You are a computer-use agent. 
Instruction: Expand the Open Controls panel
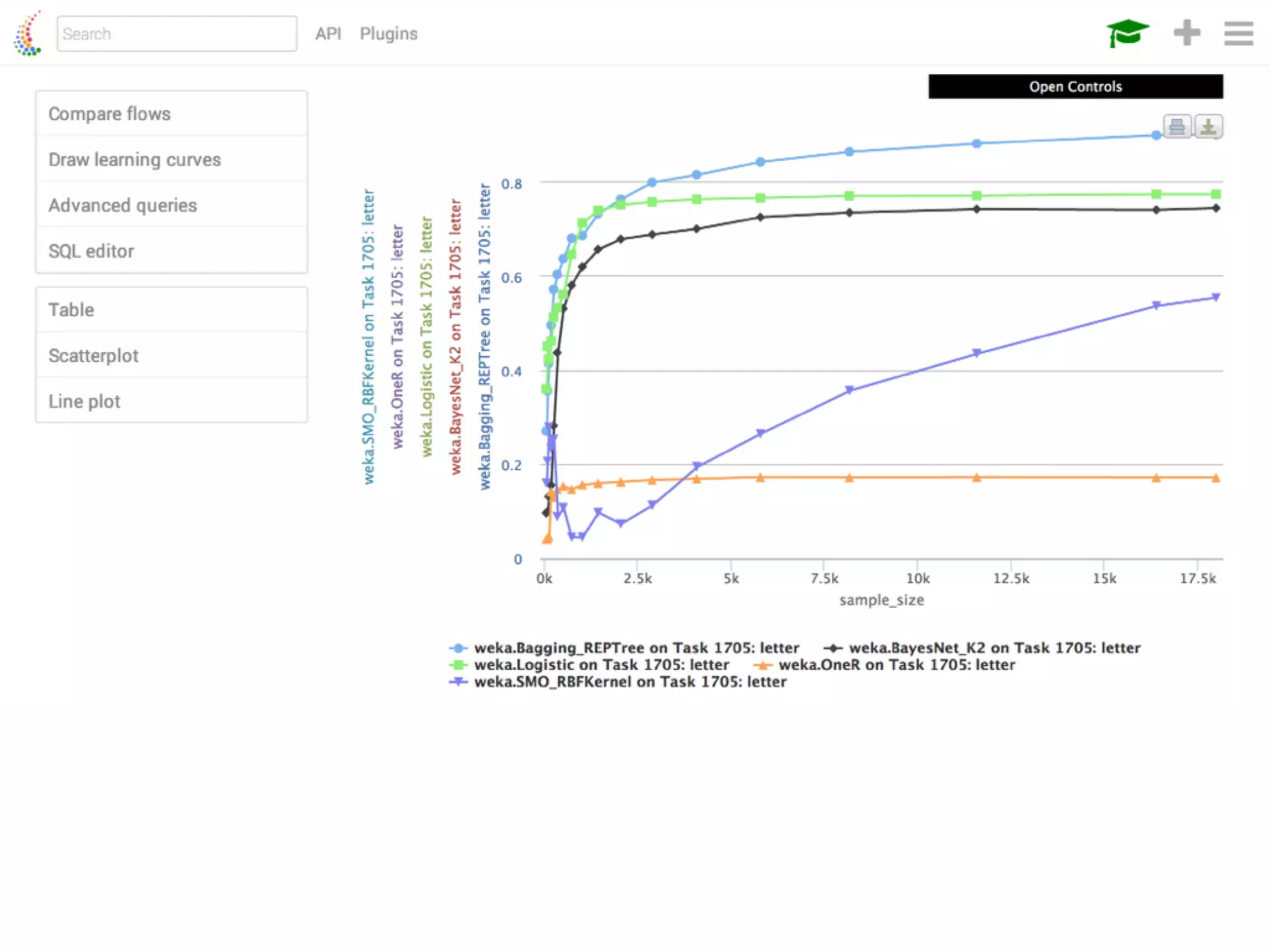point(1075,87)
